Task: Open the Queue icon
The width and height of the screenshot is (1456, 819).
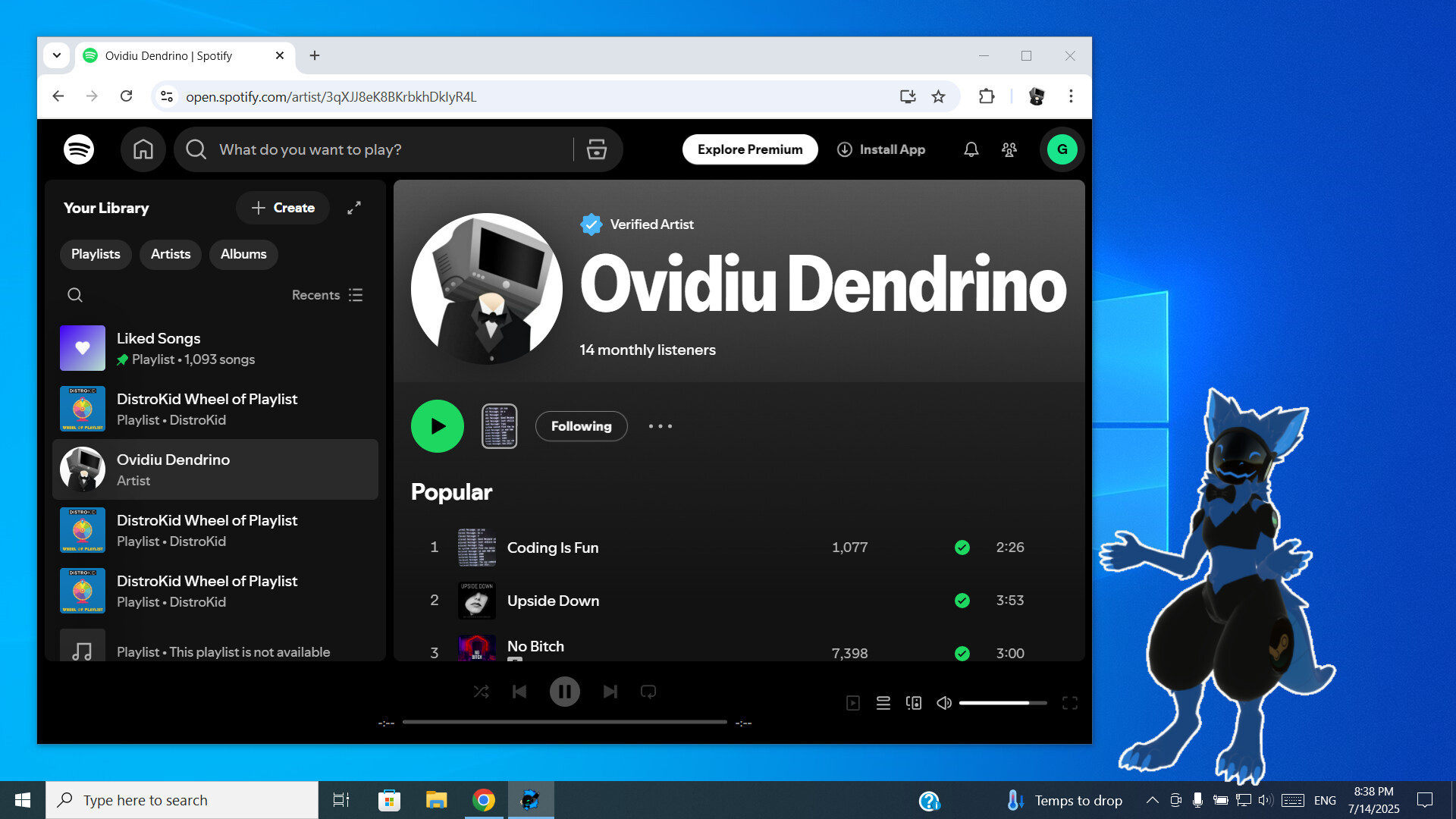Action: (x=883, y=703)
